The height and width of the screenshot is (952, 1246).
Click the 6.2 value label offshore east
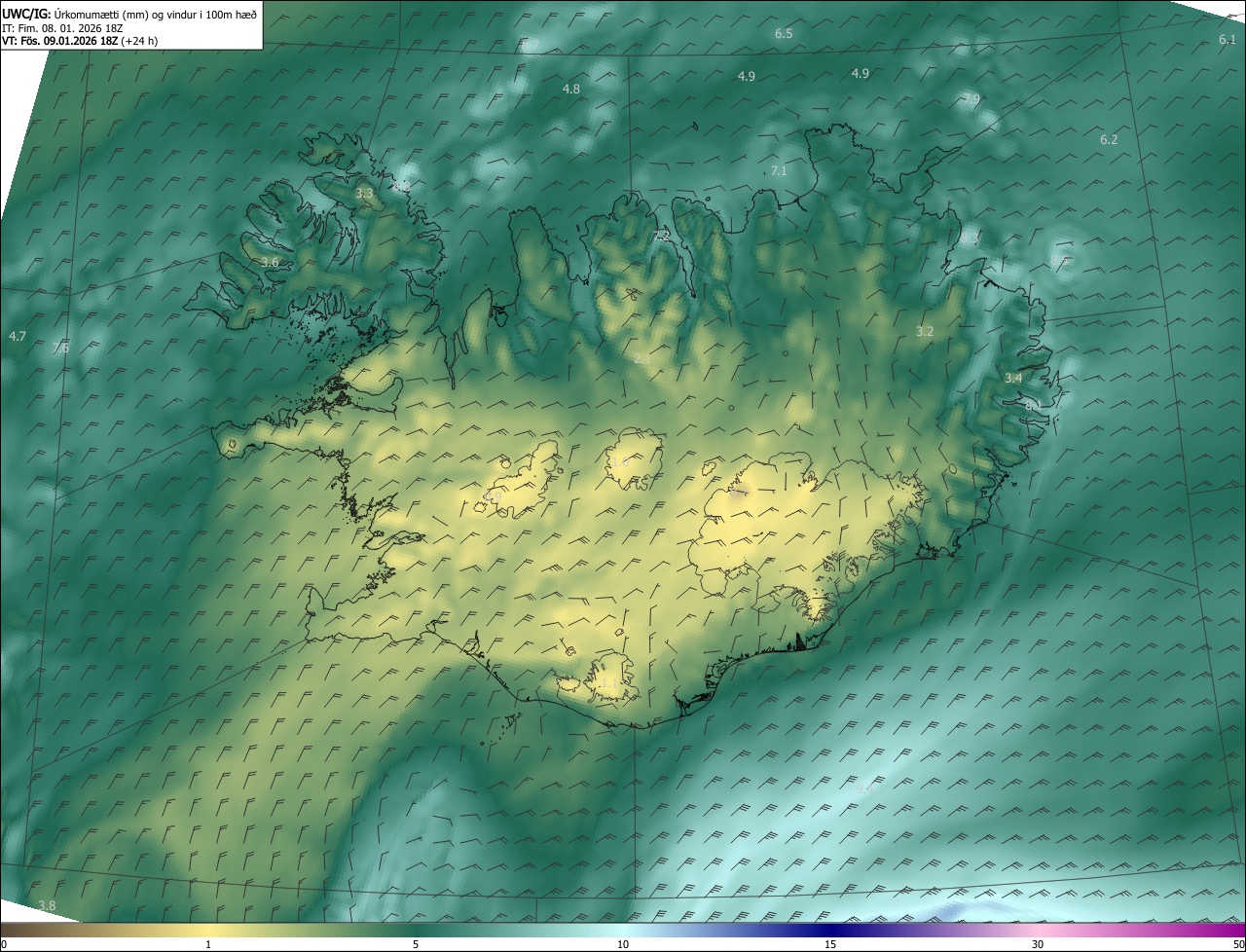pyautogui.click(x=1109, y=140)
